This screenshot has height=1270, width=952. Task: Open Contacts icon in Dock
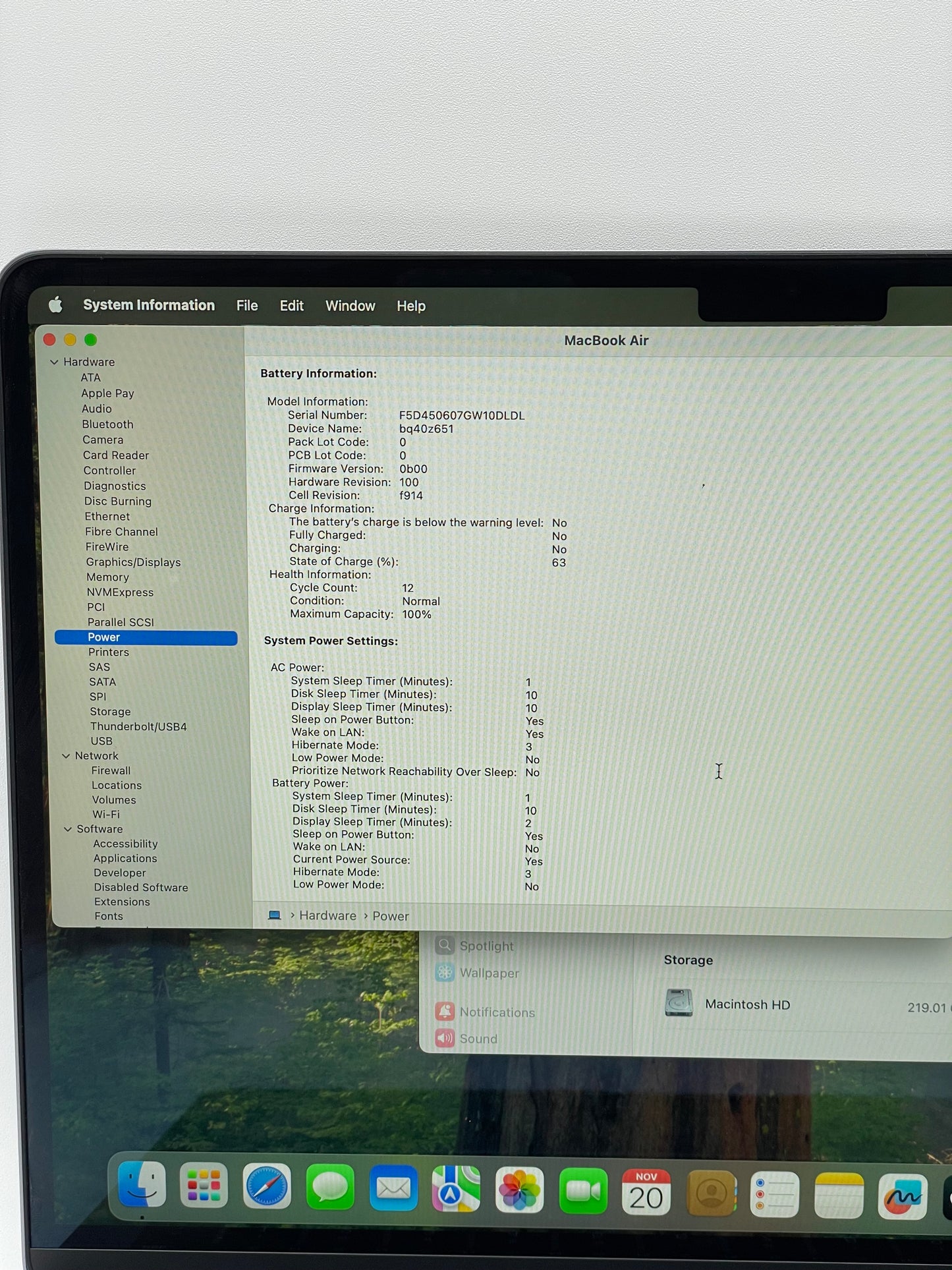click(x=711, y=1194)
